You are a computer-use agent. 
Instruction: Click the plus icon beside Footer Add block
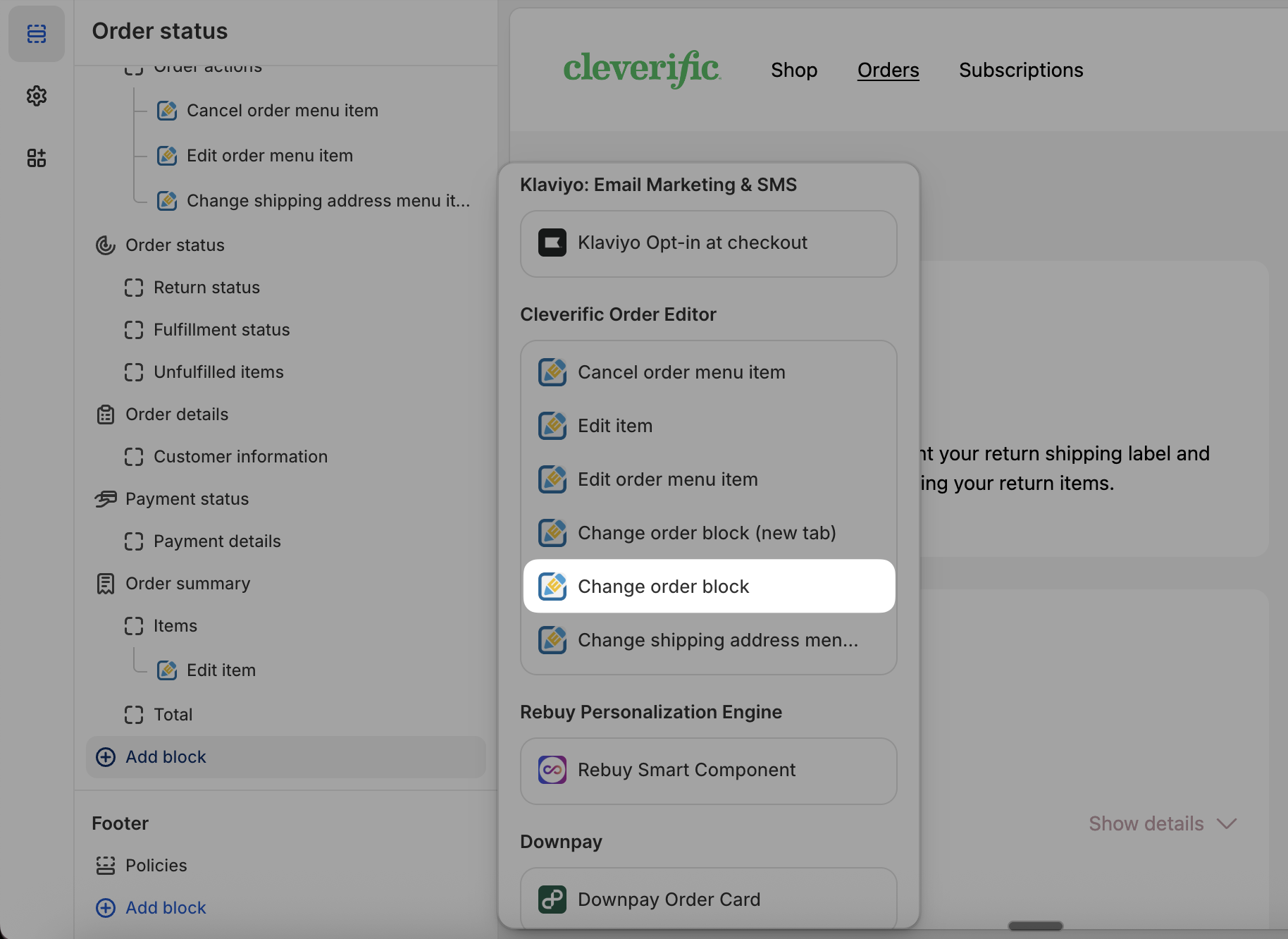coord(106,908)
